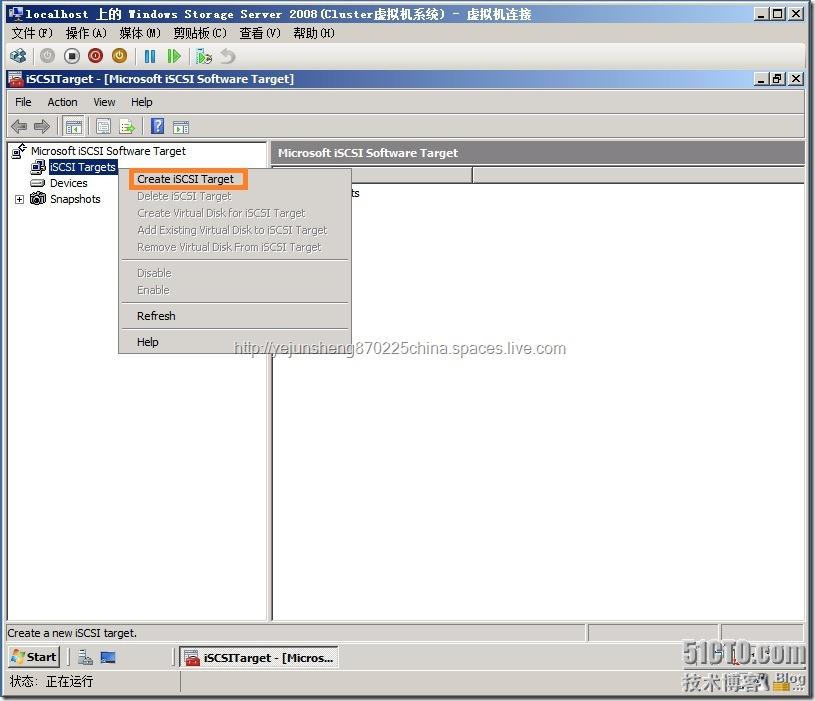Open the 操作(A) menu
This screenshot has height=701, width=815.
coord(86,33)
